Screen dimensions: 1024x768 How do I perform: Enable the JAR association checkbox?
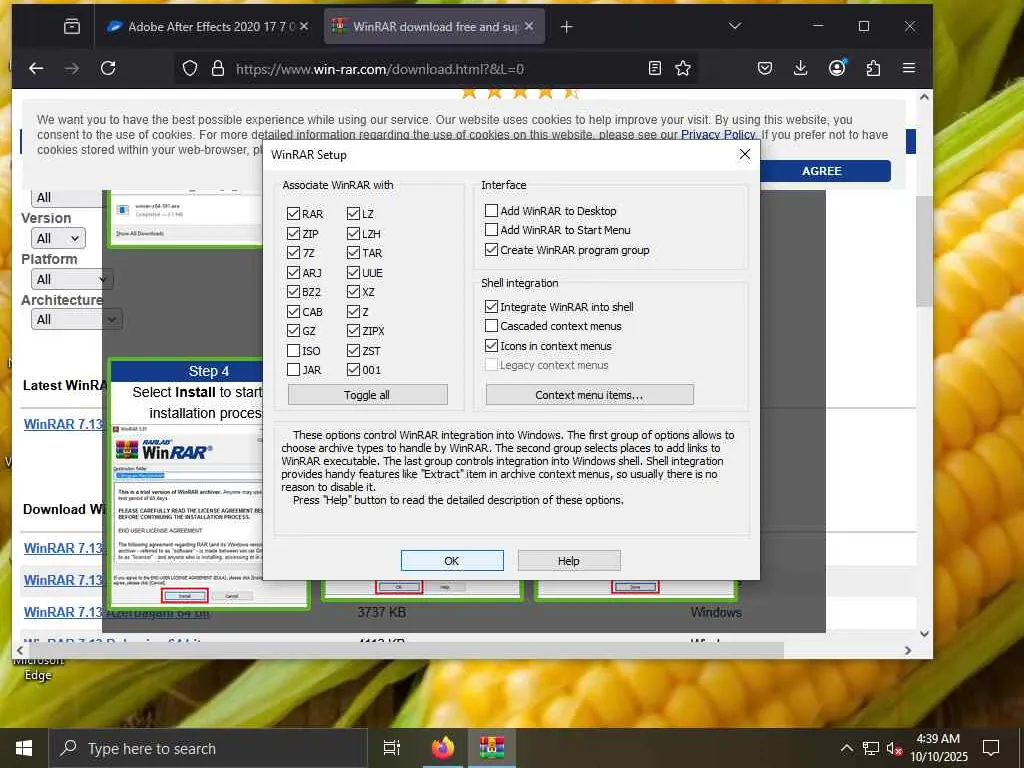pyautogui.click(x=293, y=370)
